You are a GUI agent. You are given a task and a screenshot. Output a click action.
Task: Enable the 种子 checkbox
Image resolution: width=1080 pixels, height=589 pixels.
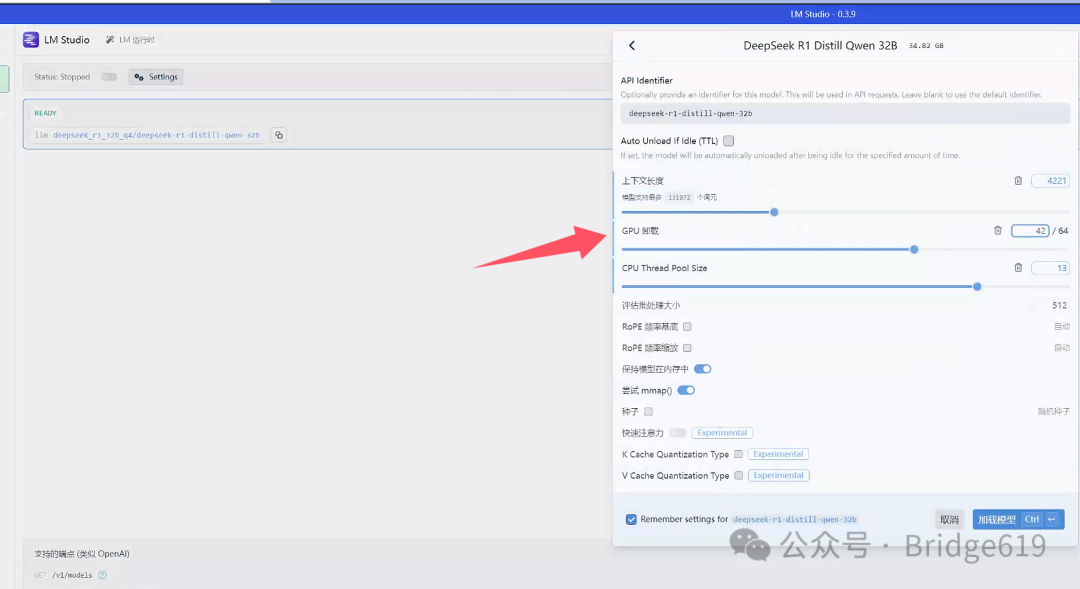click(648, 411)
